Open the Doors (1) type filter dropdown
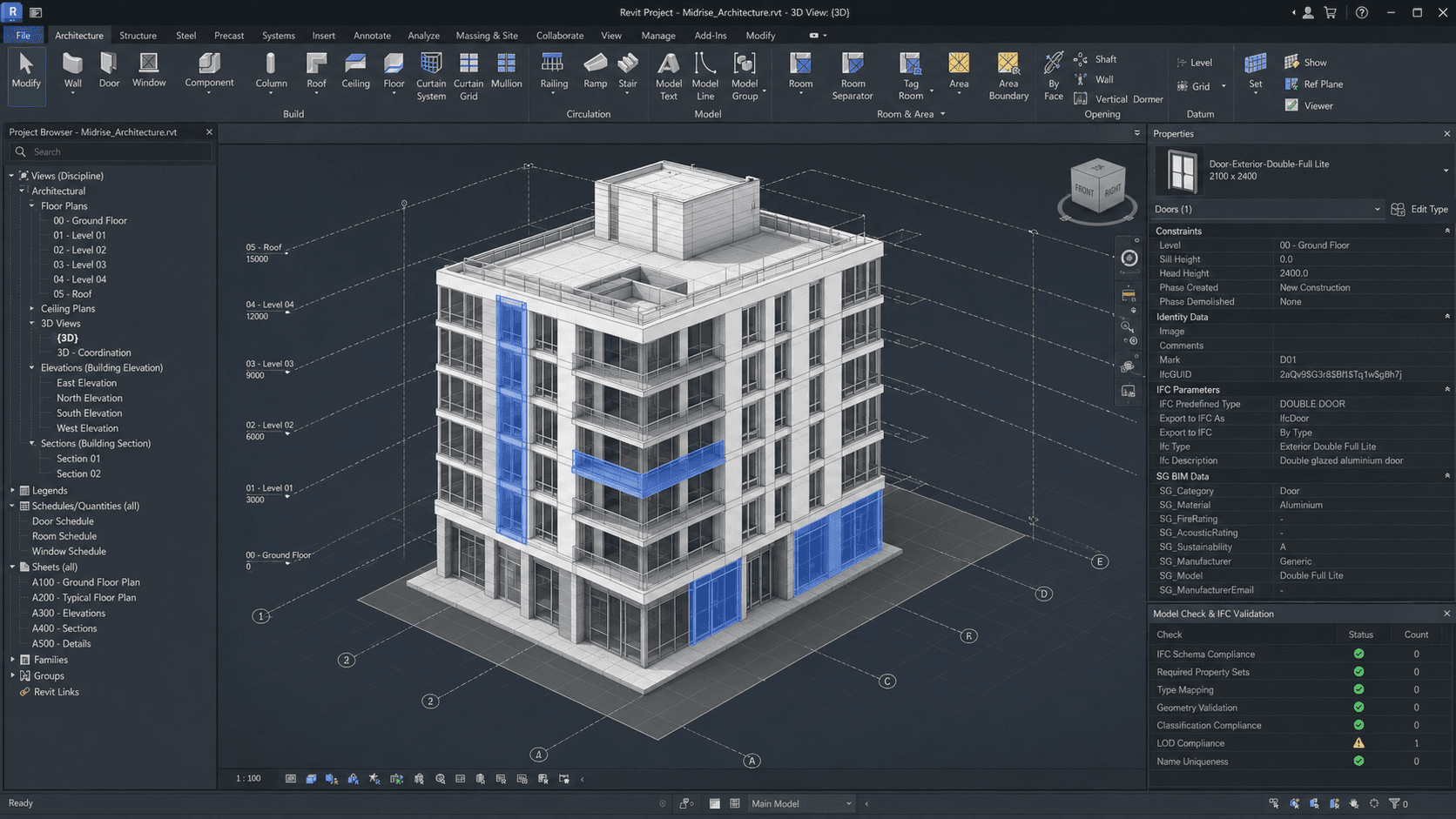 [x=1267, y=209]
